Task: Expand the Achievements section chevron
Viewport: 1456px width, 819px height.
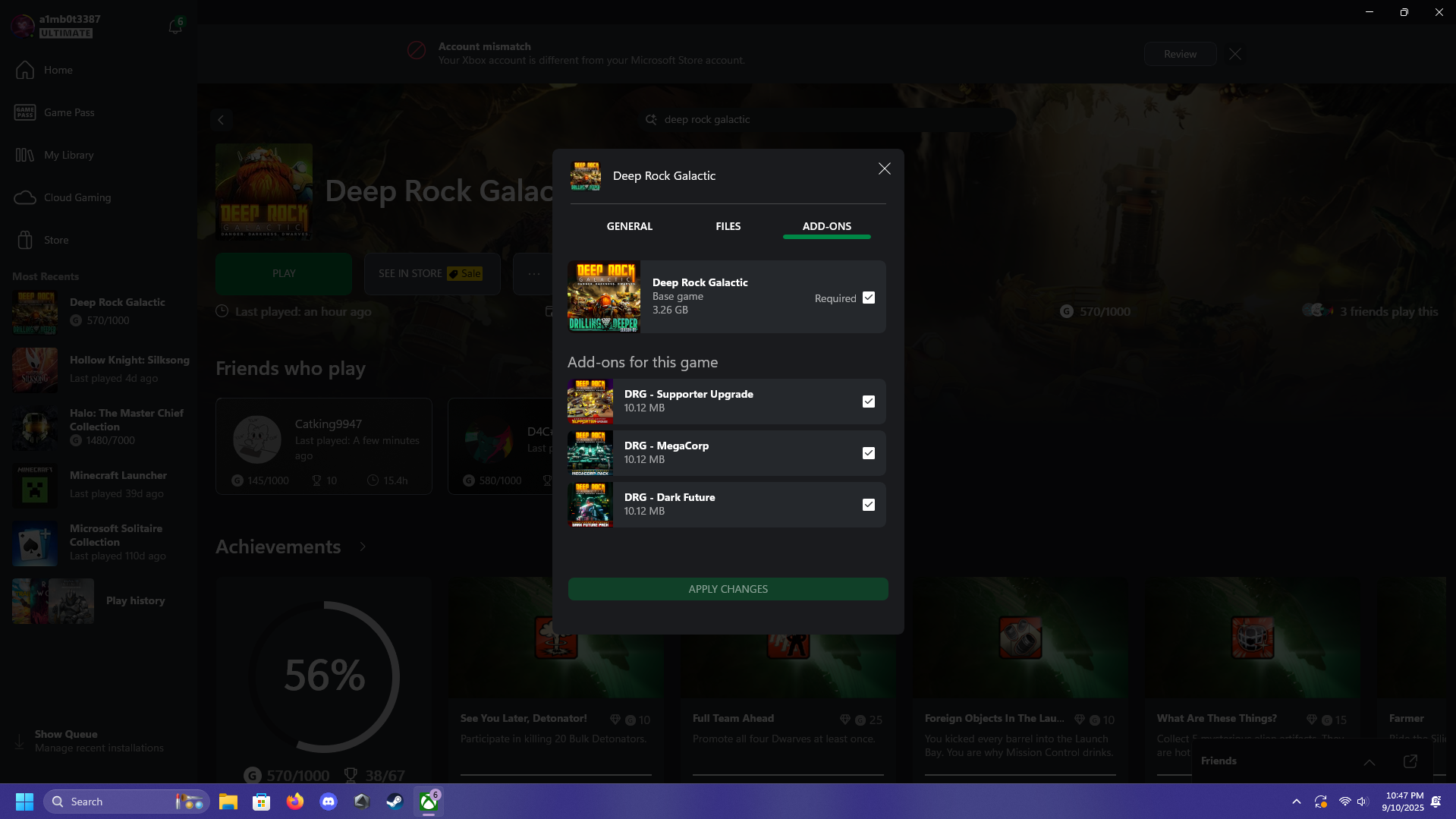Action: click(x=363, y=547)
